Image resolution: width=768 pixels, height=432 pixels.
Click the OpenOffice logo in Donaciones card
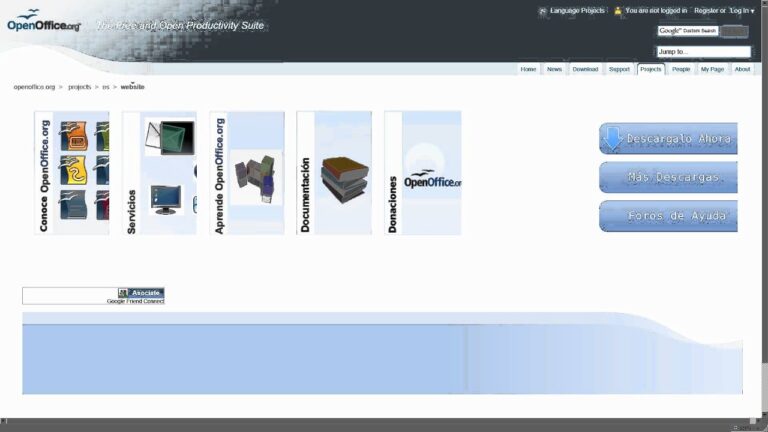(432, 179)
